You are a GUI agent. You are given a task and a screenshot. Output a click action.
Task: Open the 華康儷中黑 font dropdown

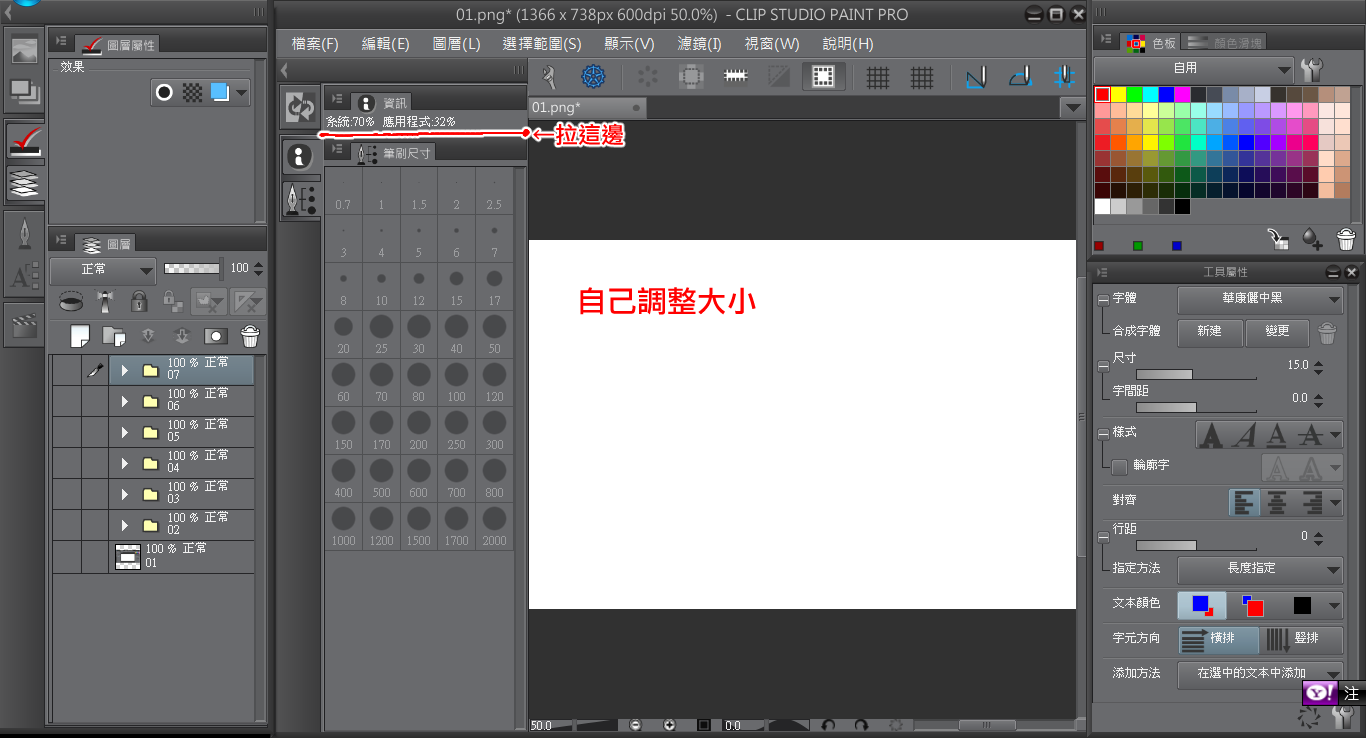click(1260, 298)
